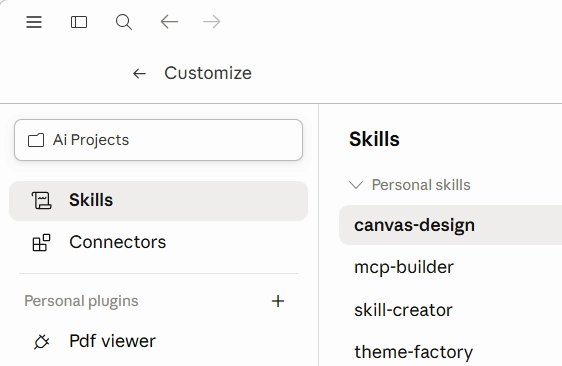This screenshot has width=562, height=366.
Task: Open the Pdf viewer plugin
Action: point(158,341)
